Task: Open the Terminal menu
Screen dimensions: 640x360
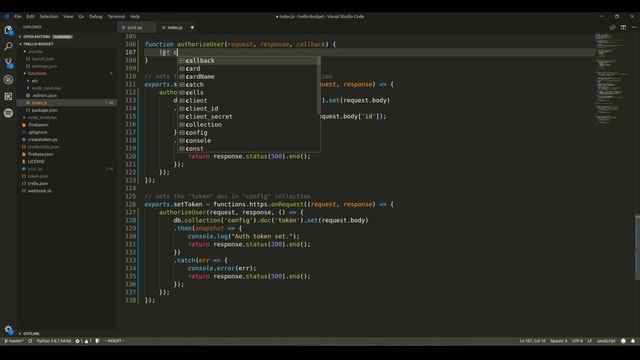Action: (116, 17)
